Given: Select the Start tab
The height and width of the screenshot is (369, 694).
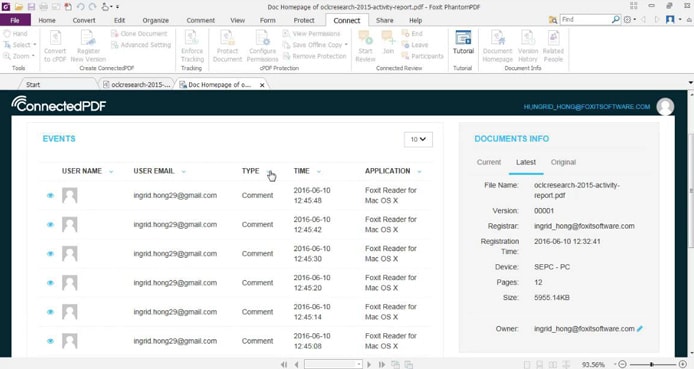Looking at the screenshot, I should [33, 85].
